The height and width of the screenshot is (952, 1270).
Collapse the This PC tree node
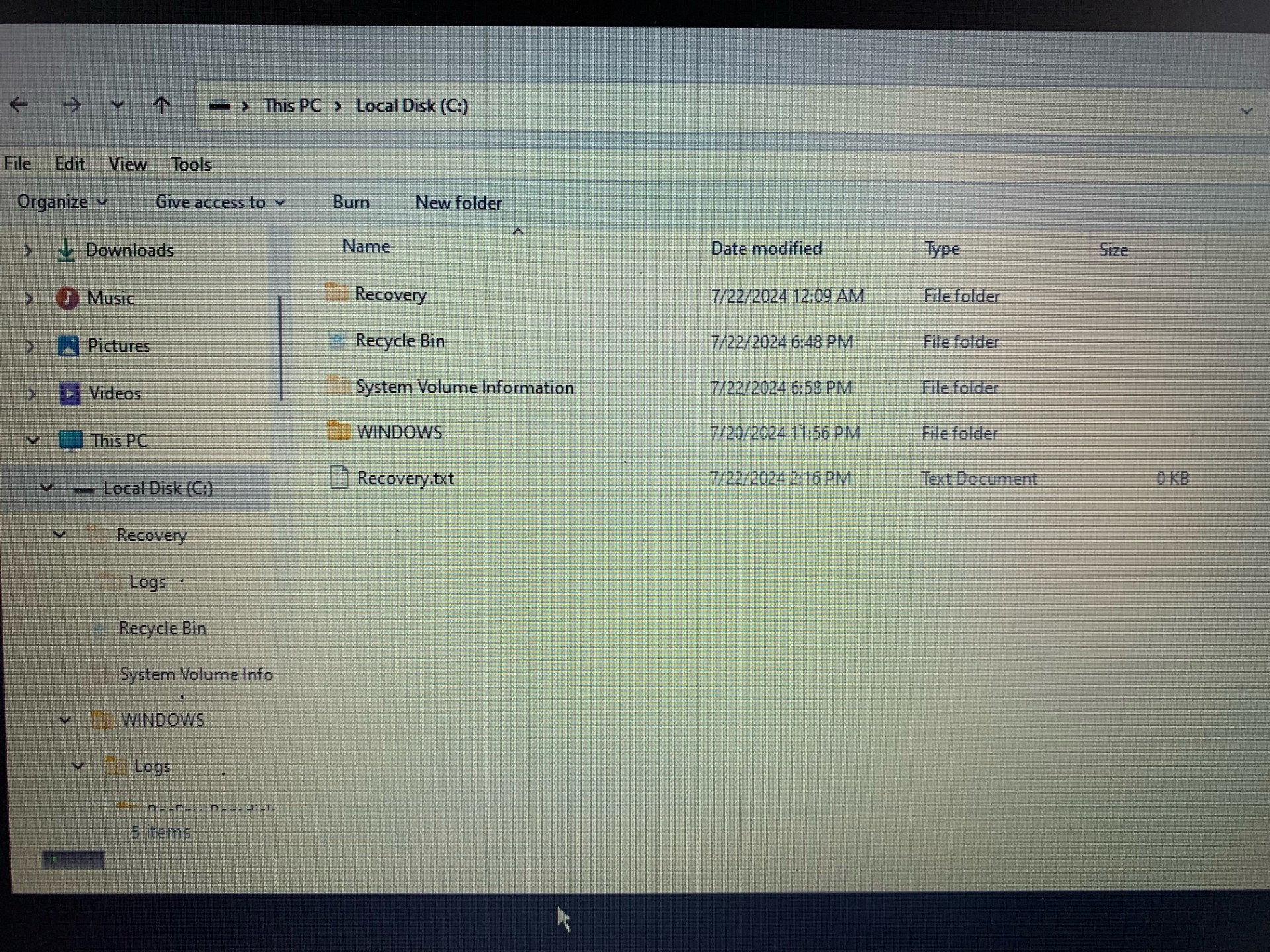33,440
